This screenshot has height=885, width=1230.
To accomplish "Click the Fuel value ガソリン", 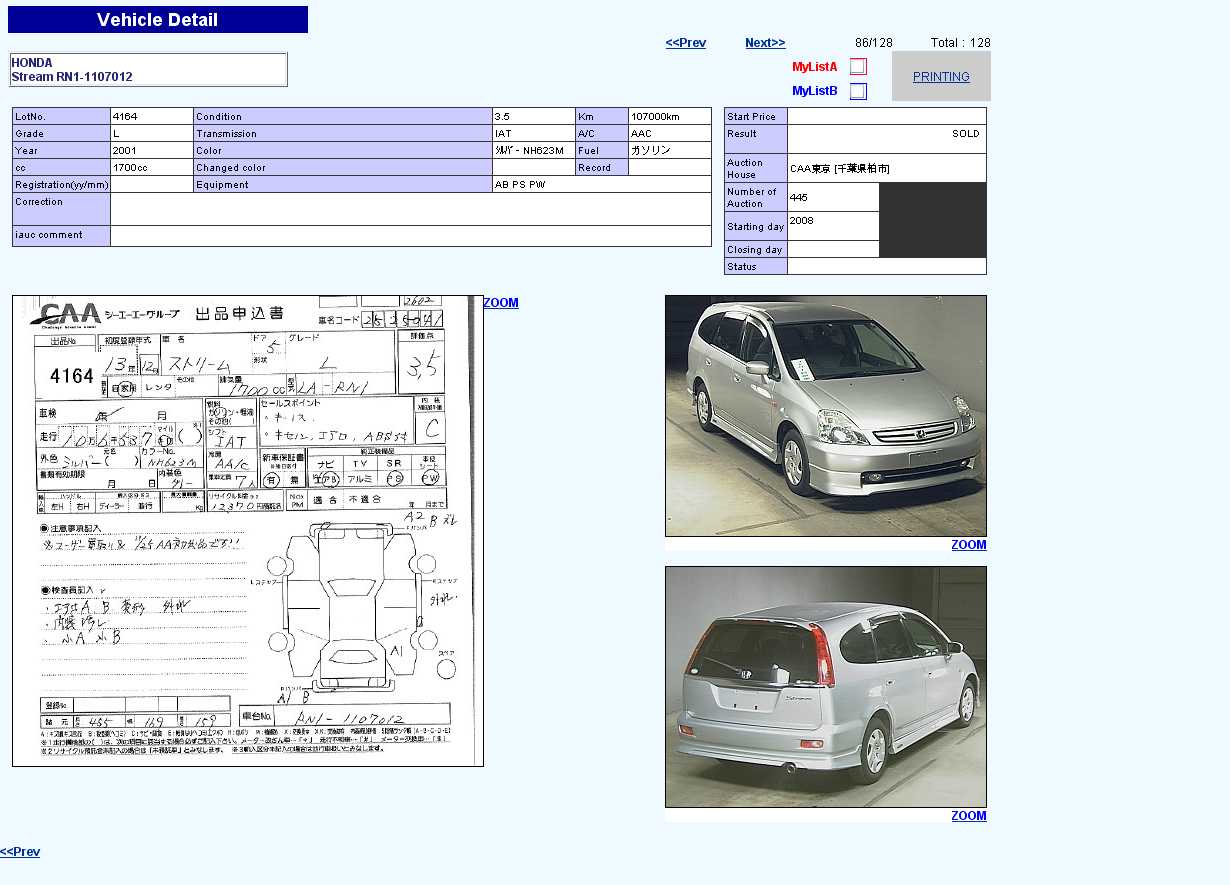I will coord(651,151).
